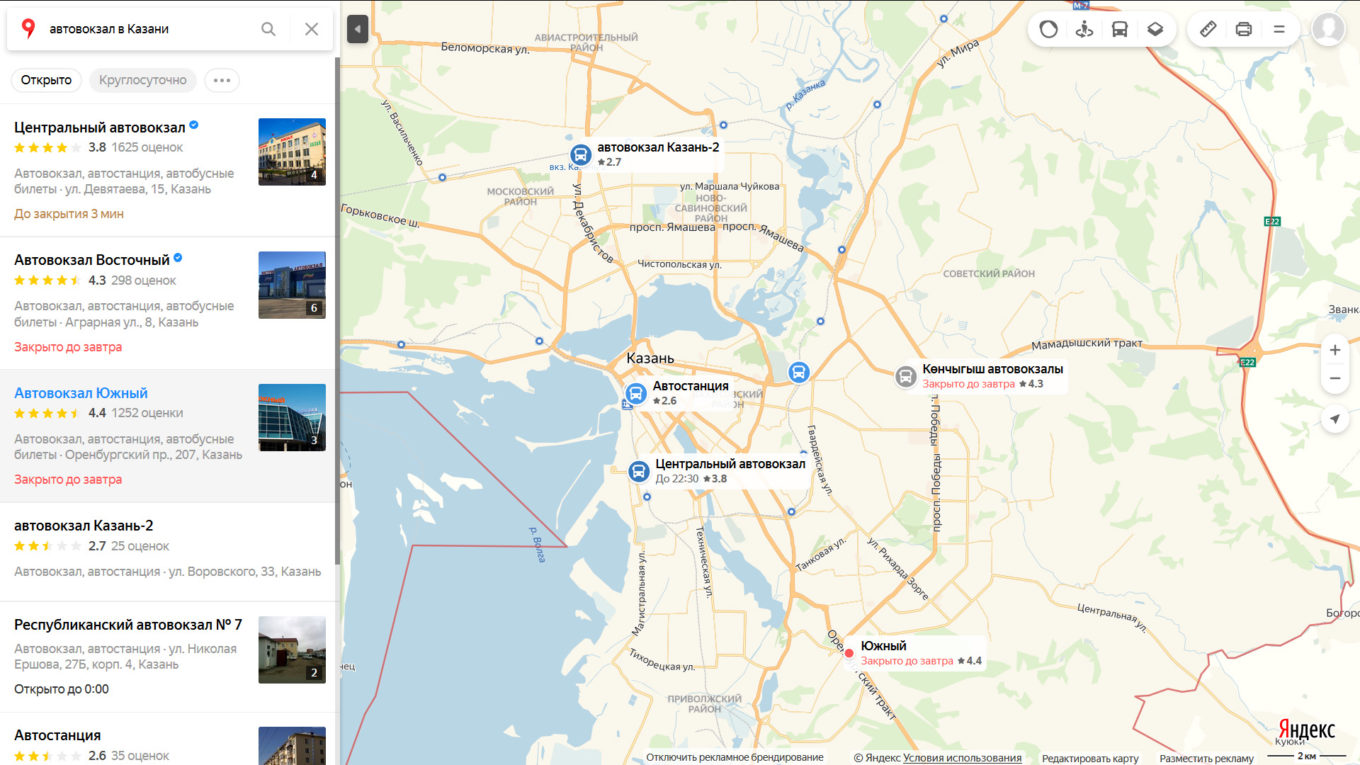Screen dimensions: 1360x765
Task: Clear the search with X icon
Action: pyautogui.click(x=312, y=29)
